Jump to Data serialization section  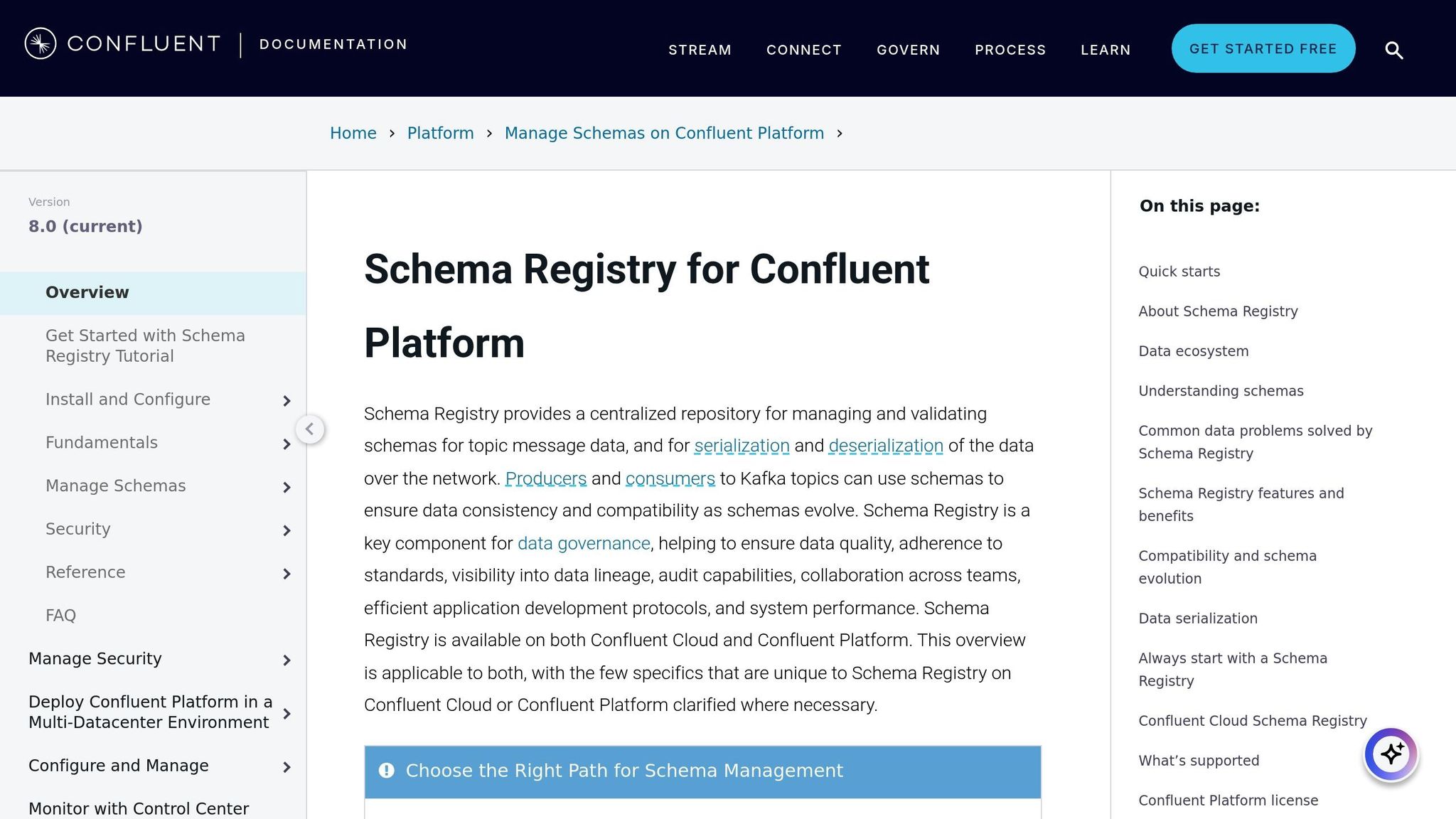pyautogui.click(x=1197, y=619)
